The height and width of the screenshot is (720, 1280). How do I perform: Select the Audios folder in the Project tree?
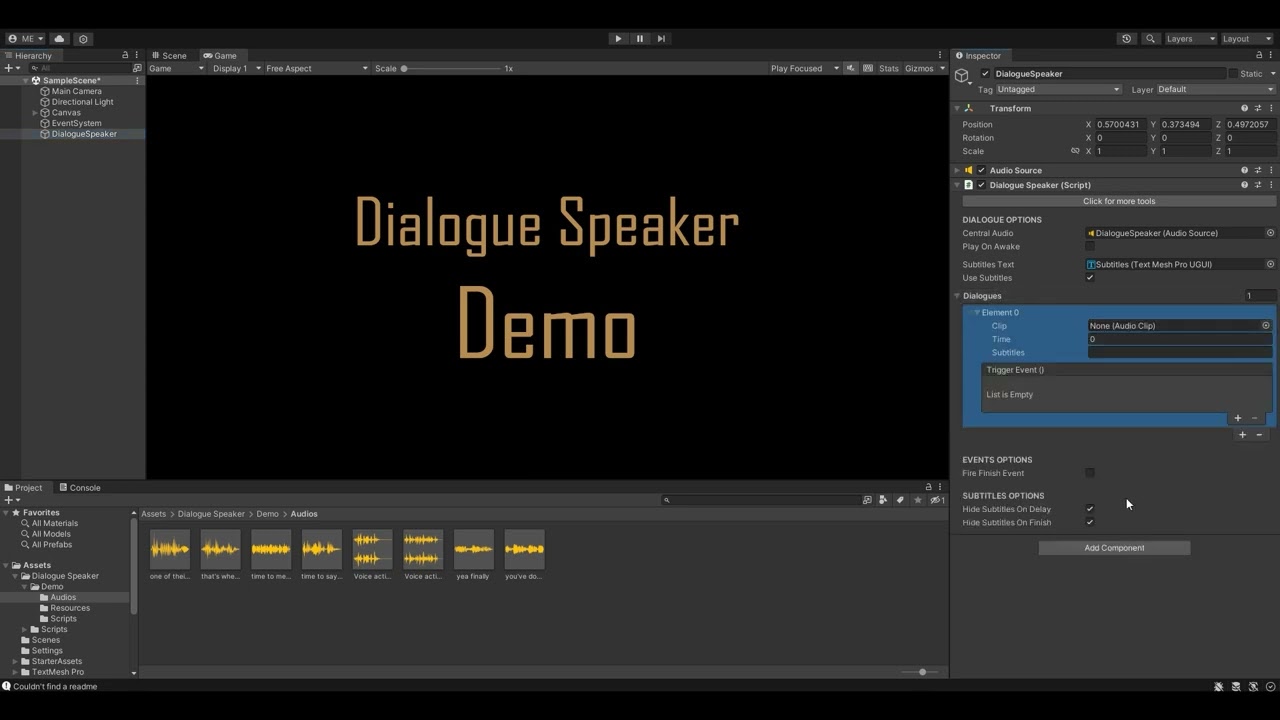63,598
